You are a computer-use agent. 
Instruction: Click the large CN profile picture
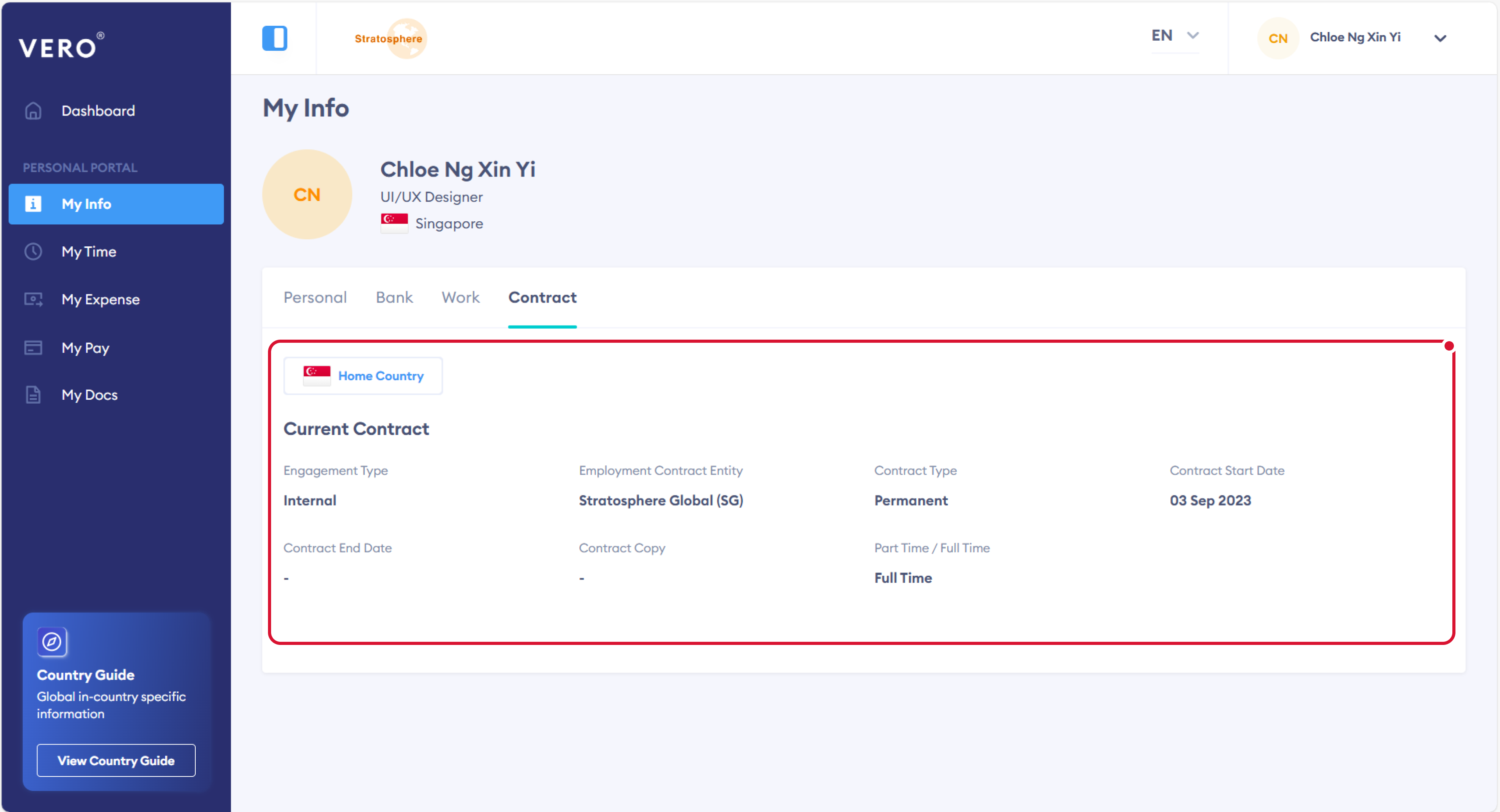click(x=307, y=194)
